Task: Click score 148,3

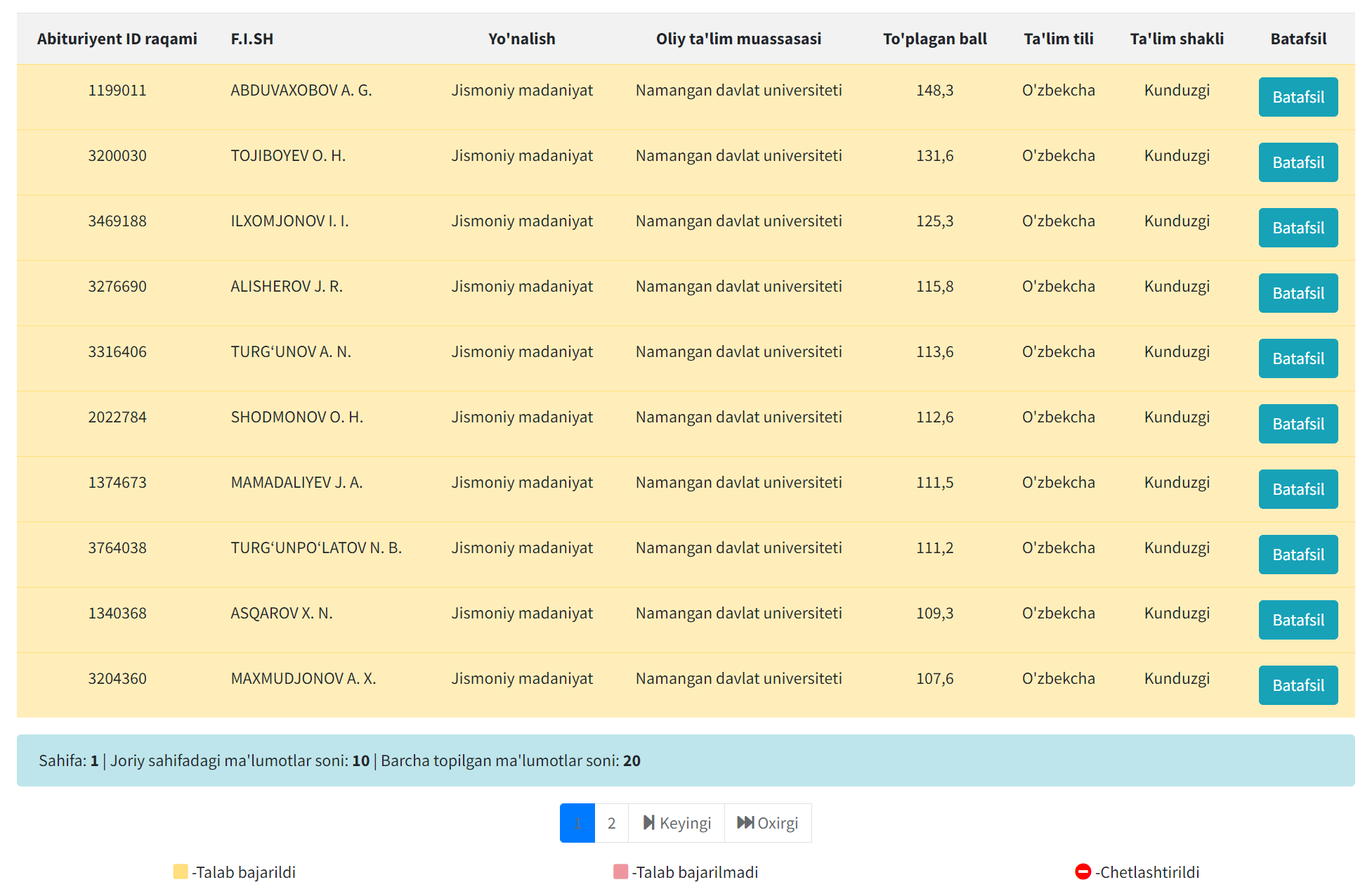Action: [934, 90]
